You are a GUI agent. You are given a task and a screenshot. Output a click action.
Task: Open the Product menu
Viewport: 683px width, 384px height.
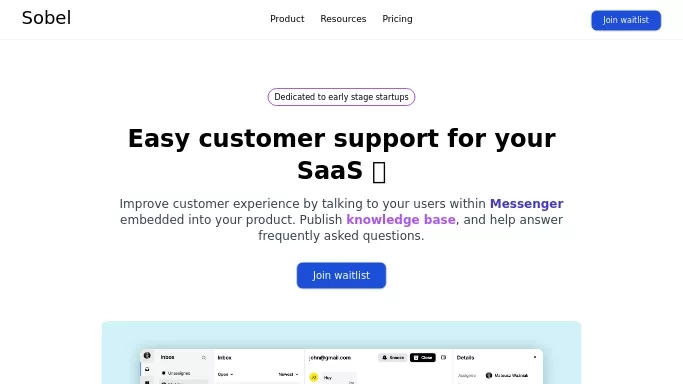click(287, 19)
